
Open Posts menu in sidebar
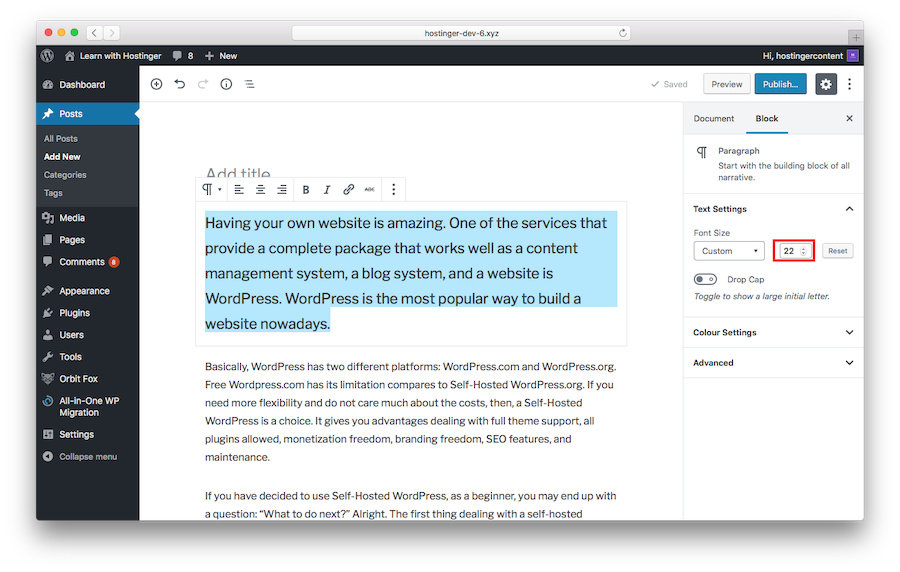pos(87,114)
